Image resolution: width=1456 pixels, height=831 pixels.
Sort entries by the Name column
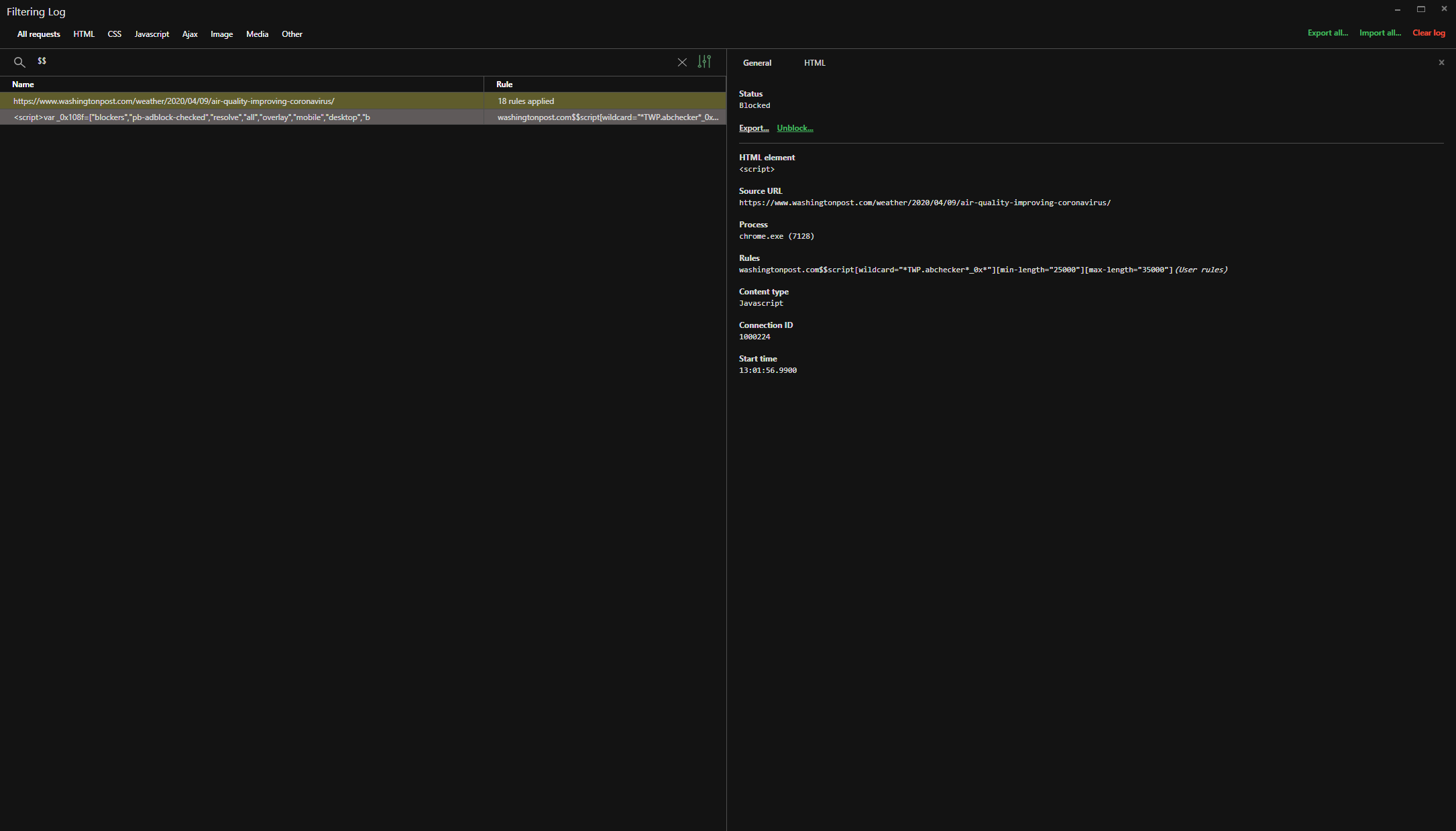point(23,85)
